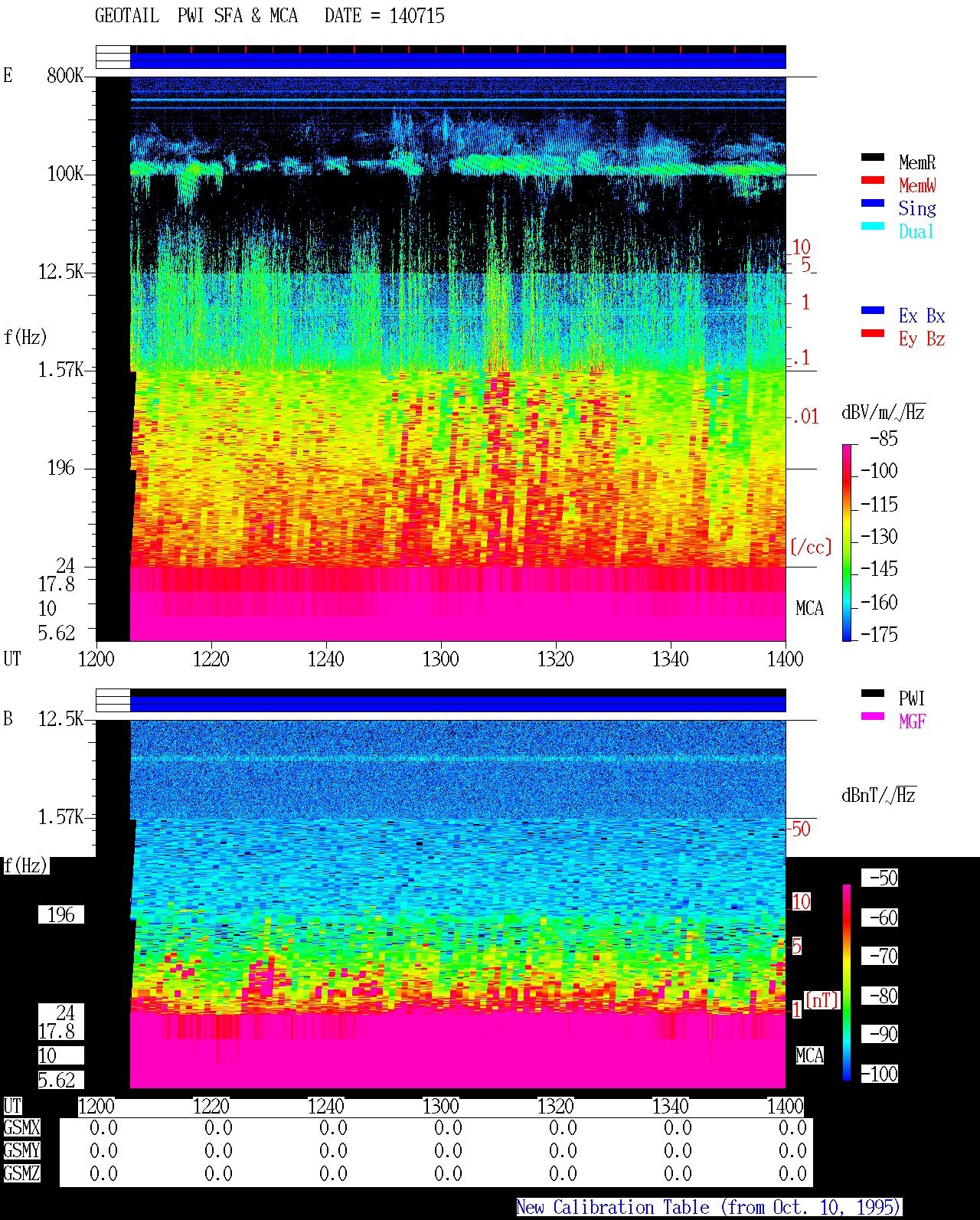Click the MCA label beside E spectrogram
The width and height of the screenshot is (980, 1220).
click(809, 609)
